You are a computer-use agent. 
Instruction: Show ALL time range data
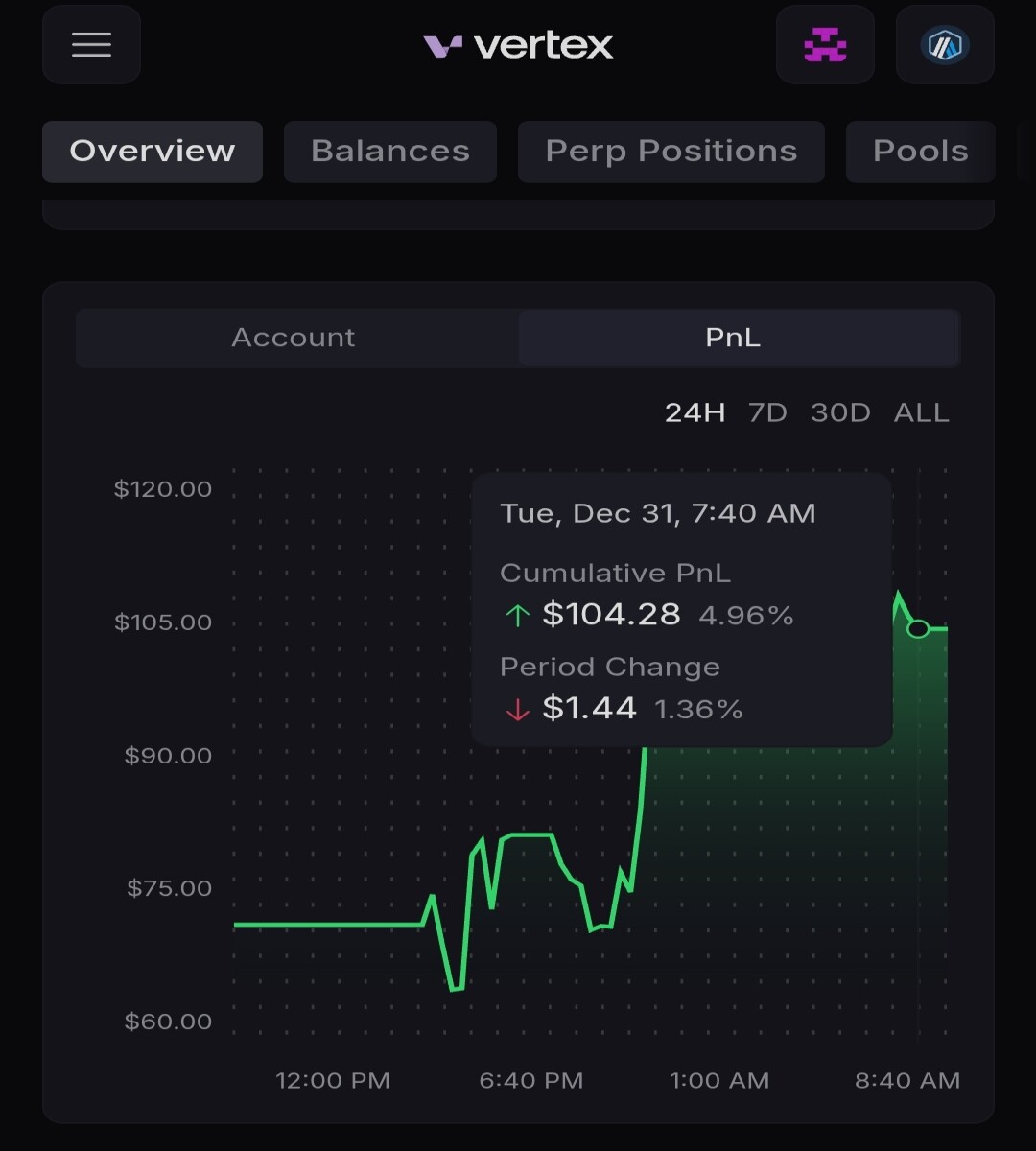922,413
